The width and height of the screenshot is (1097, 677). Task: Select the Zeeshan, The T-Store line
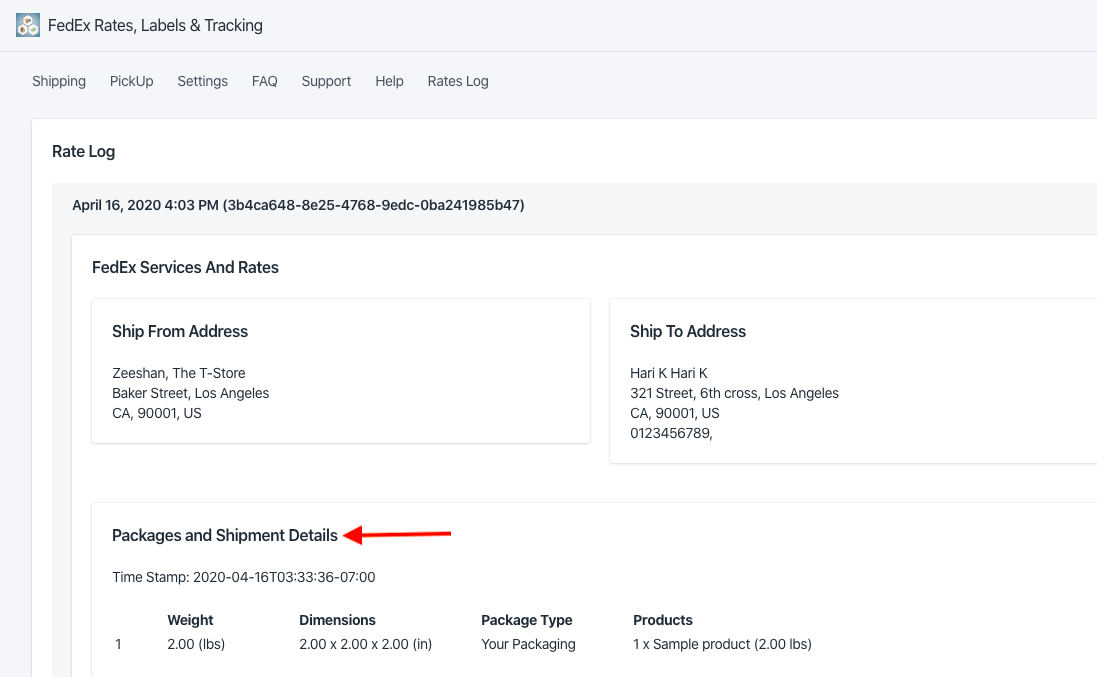click(x=178, y=373)
